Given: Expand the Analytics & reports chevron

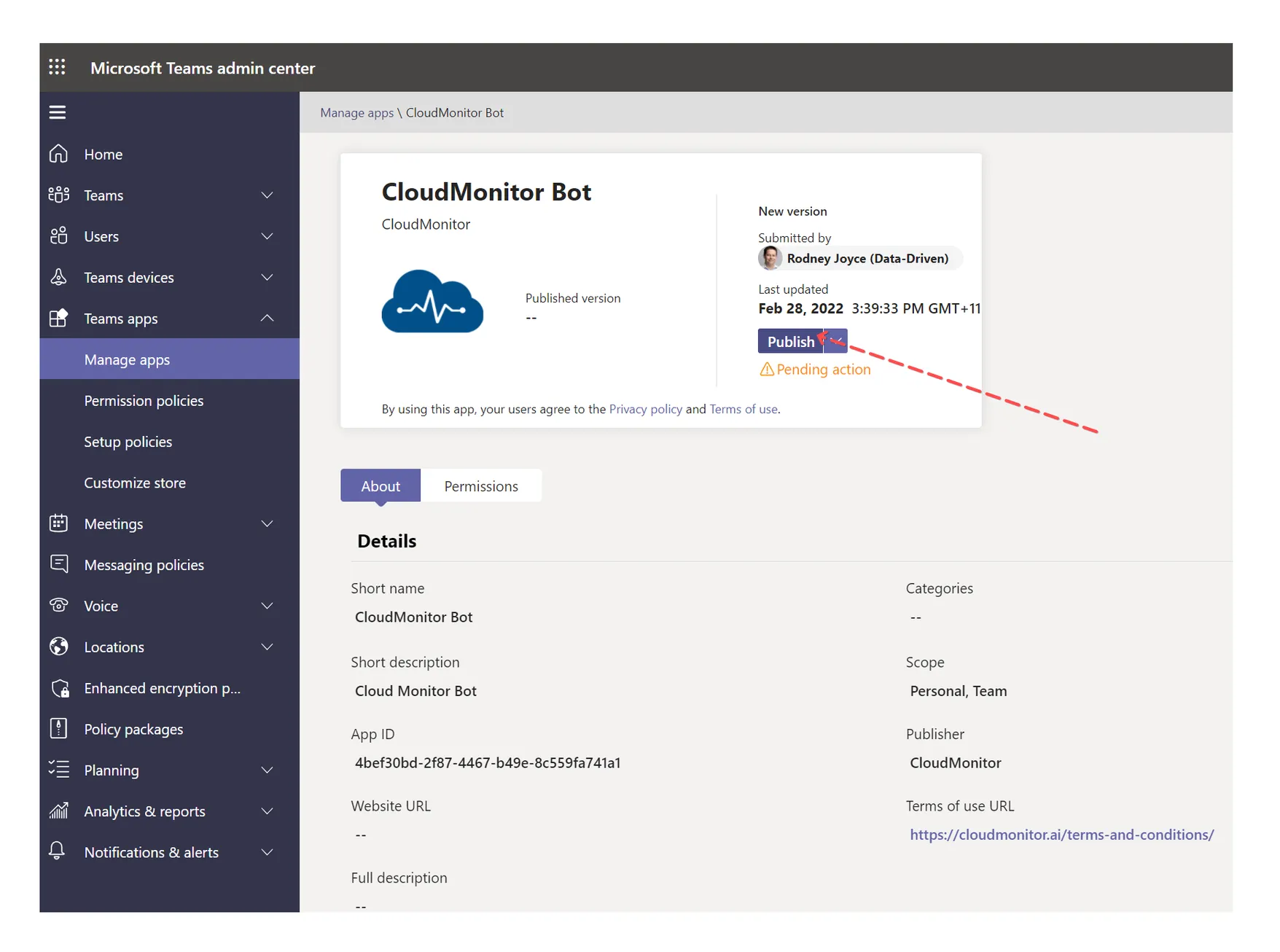Looking at the screenshot, I should point(268,811).
